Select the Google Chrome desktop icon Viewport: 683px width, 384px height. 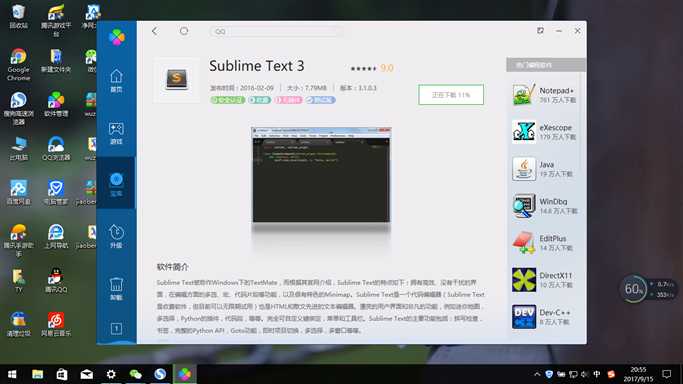pos(18,65)
